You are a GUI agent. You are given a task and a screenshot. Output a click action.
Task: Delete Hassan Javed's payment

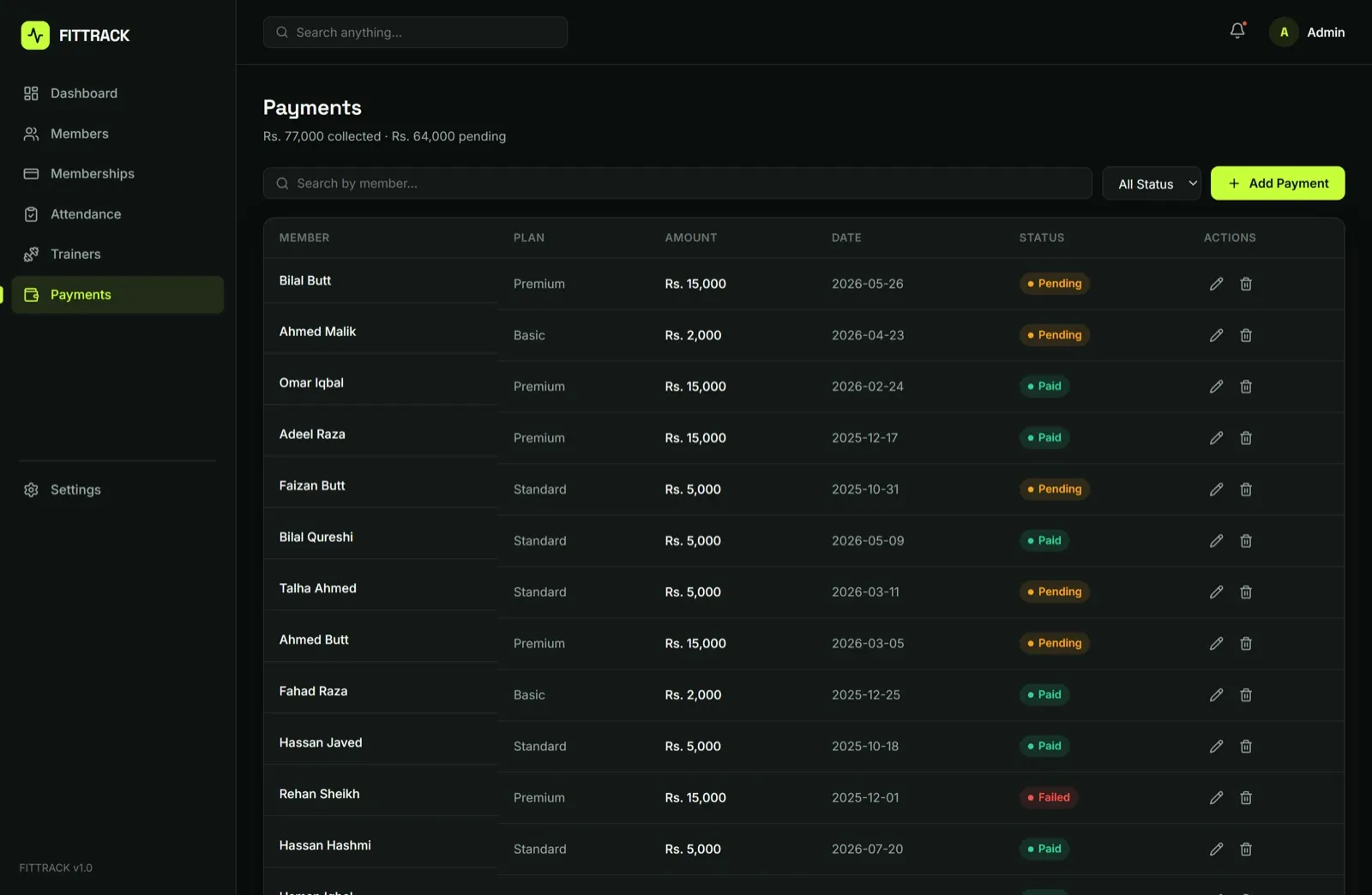1246,747
